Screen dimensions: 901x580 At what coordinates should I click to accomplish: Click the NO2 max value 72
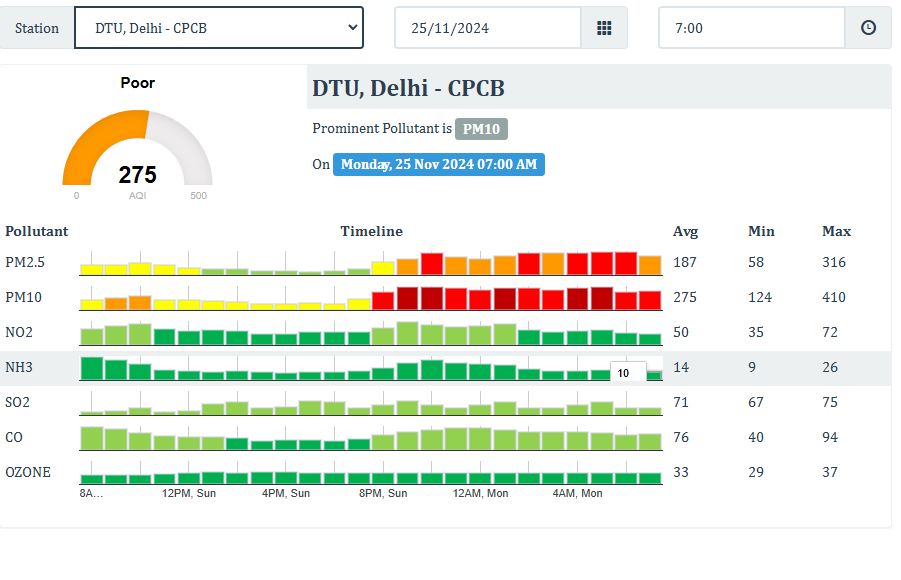pyautogui.click(x=830, y=332)
